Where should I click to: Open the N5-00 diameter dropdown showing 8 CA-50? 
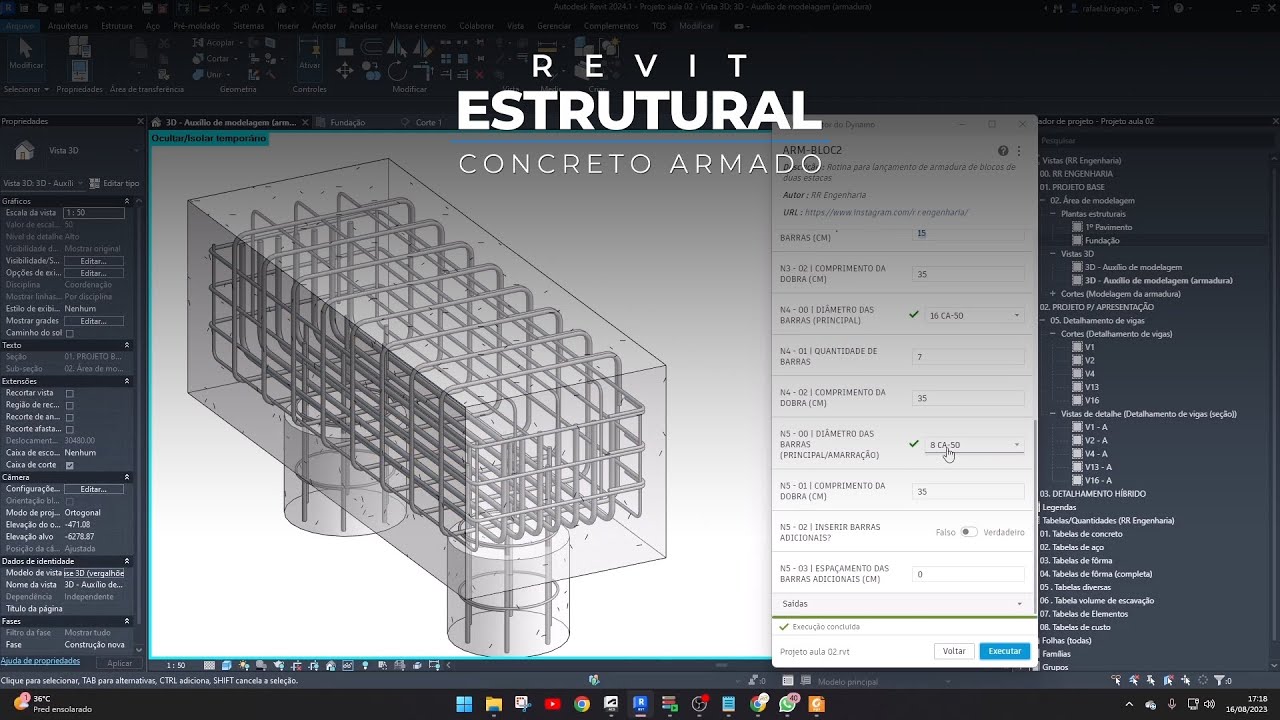(x=974, y=445)
